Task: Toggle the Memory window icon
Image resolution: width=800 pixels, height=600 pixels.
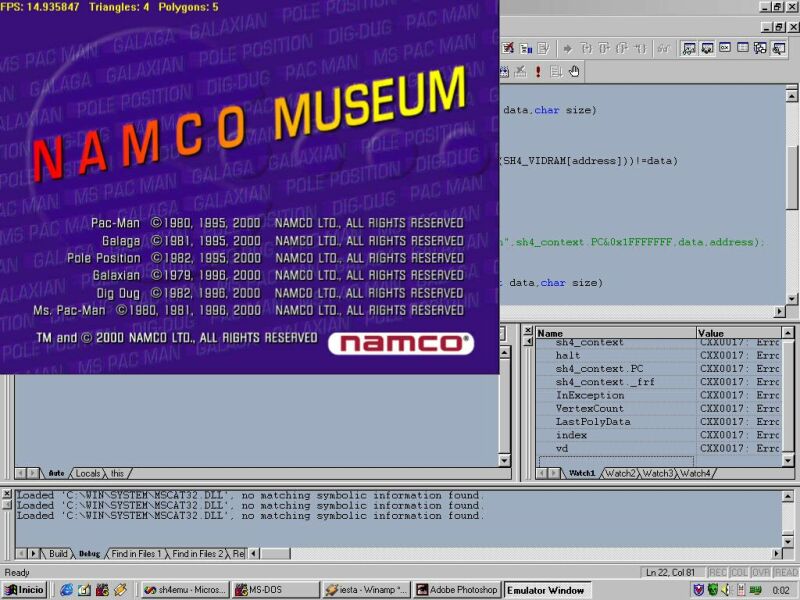Action: (743, 48)
